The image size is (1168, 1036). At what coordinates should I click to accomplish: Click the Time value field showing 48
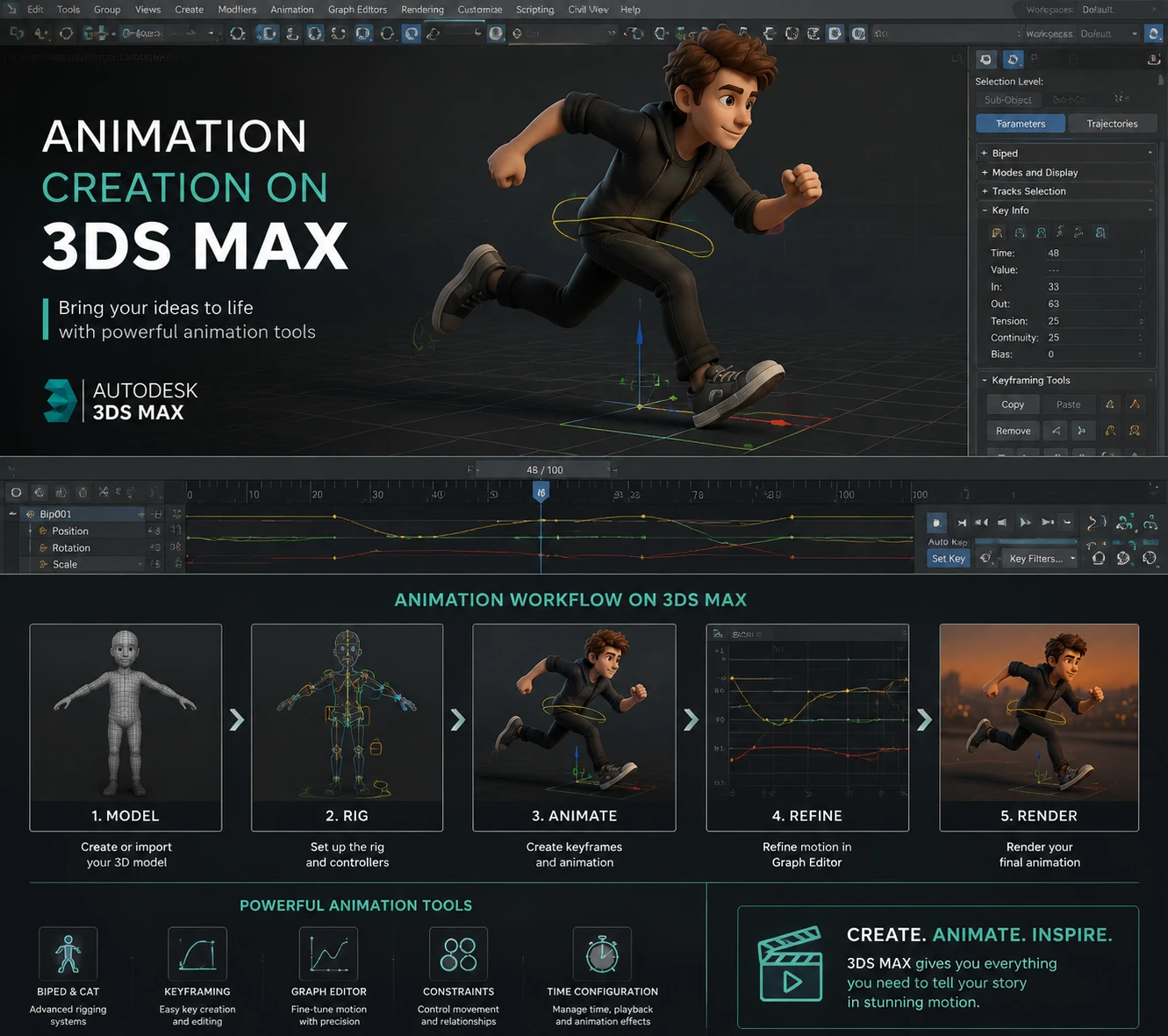coord(1093,253)
